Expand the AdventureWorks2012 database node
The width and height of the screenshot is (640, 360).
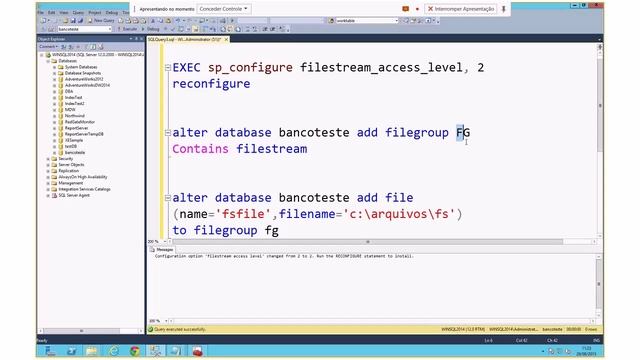54,79
